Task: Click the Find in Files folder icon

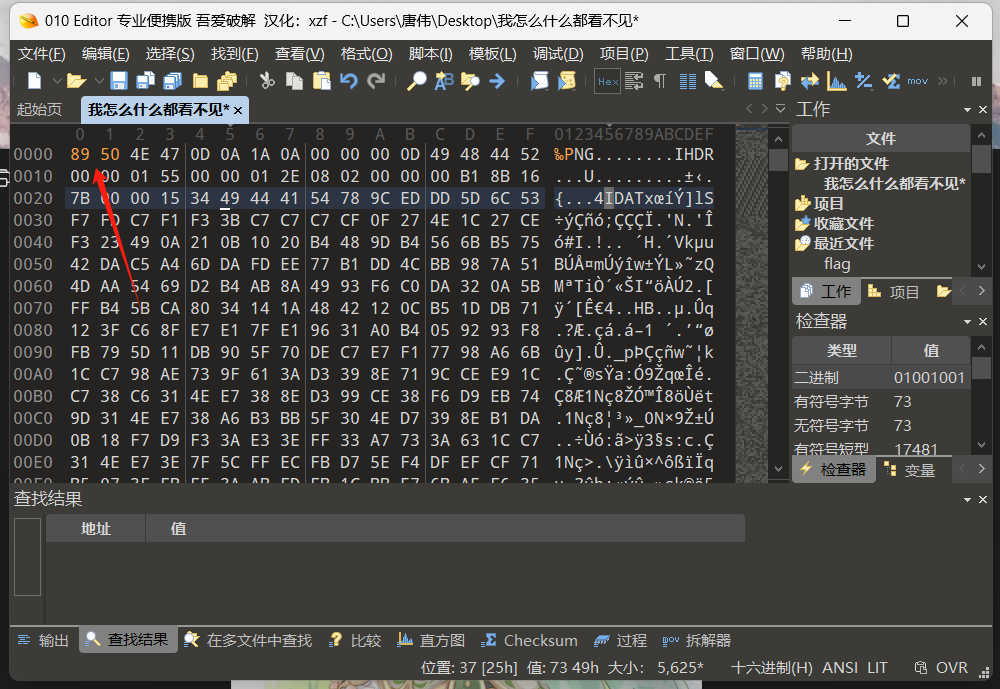Action: (470, 81)
